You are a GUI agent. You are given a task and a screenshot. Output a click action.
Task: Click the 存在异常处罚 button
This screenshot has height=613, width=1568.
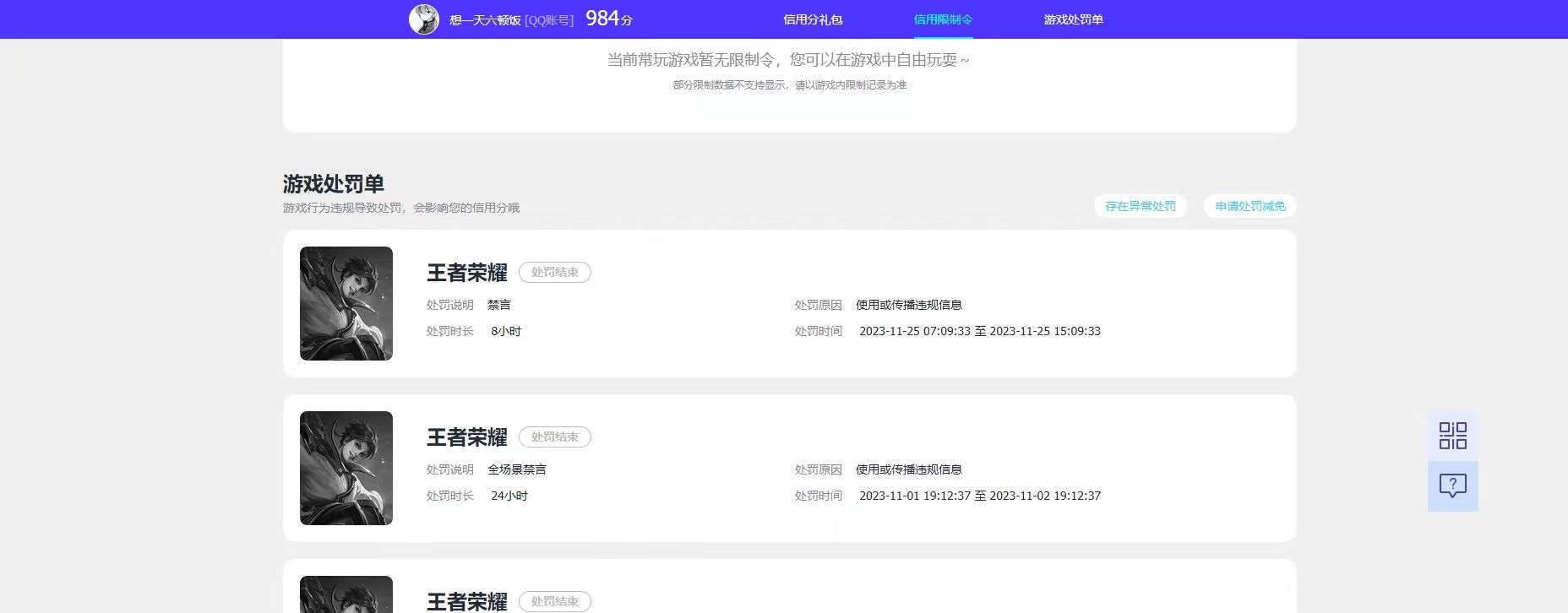coord(1141,206)
